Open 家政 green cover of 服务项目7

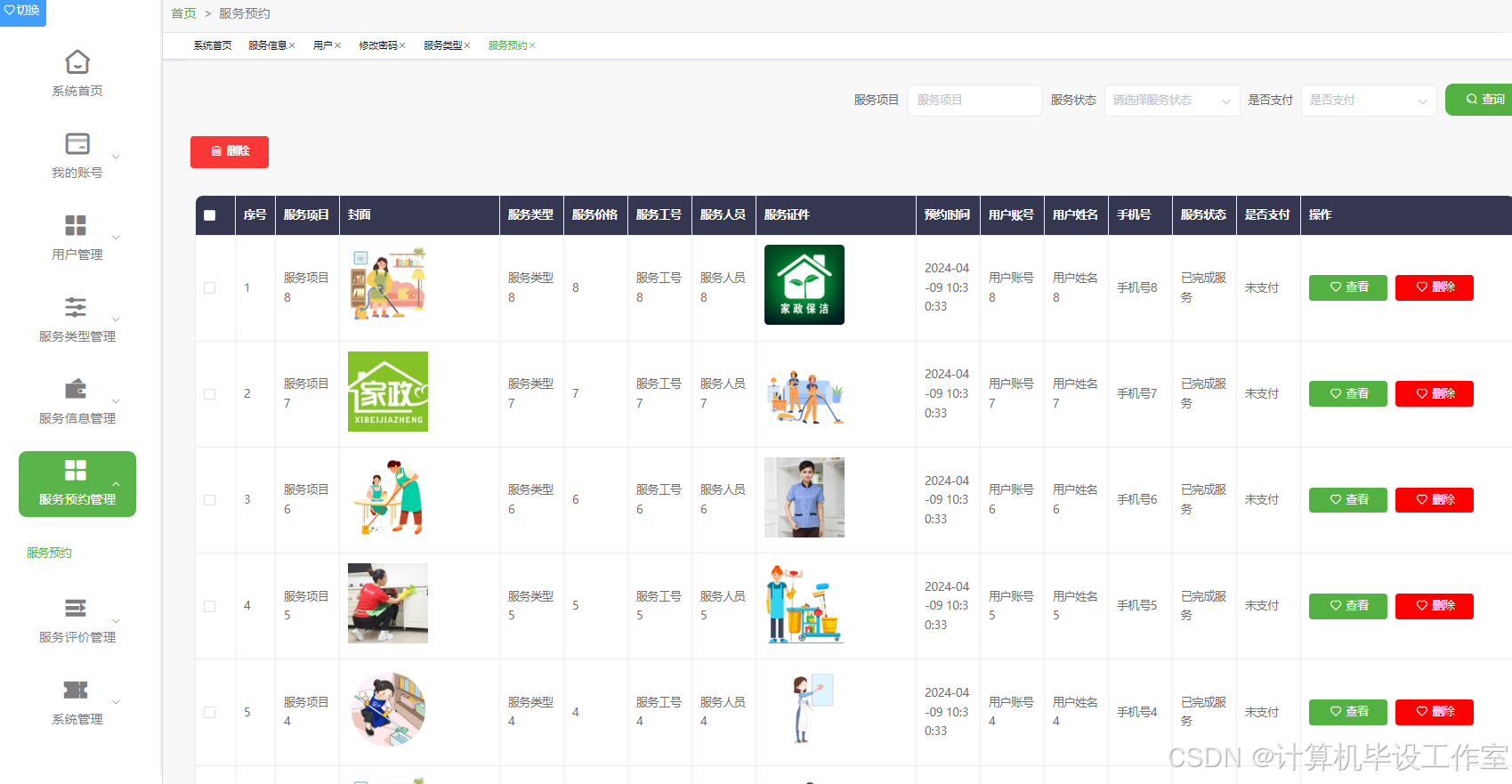click(x=388, y=392)
